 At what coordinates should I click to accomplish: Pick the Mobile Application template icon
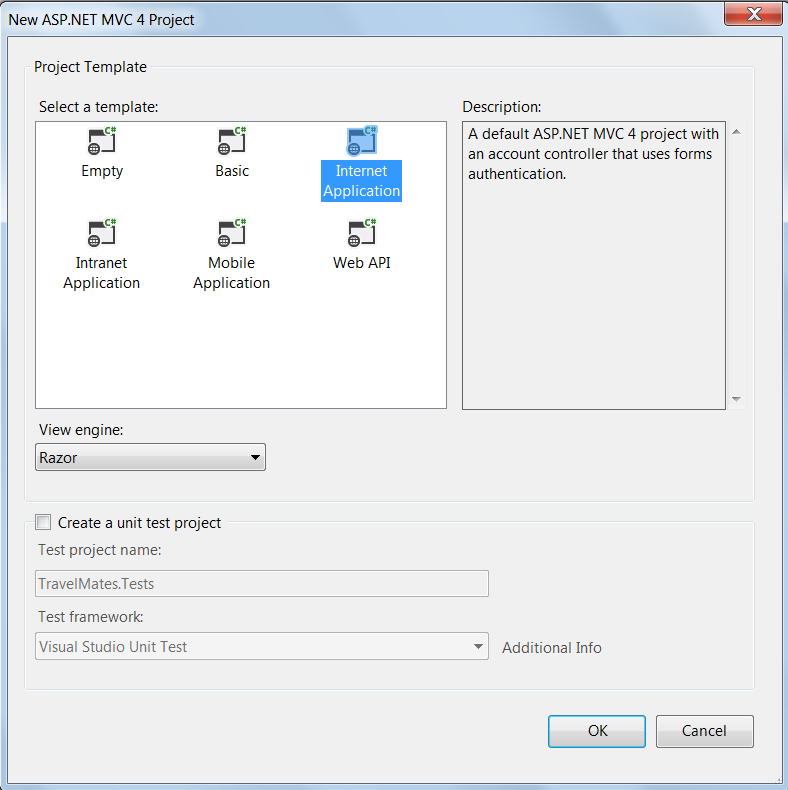[232, 233]
